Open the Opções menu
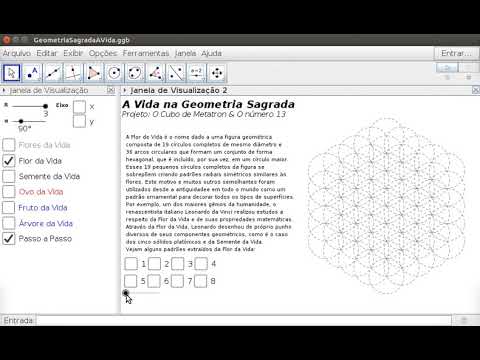The width and height of the screenshot is (480, 360). [x=103, y=53]
